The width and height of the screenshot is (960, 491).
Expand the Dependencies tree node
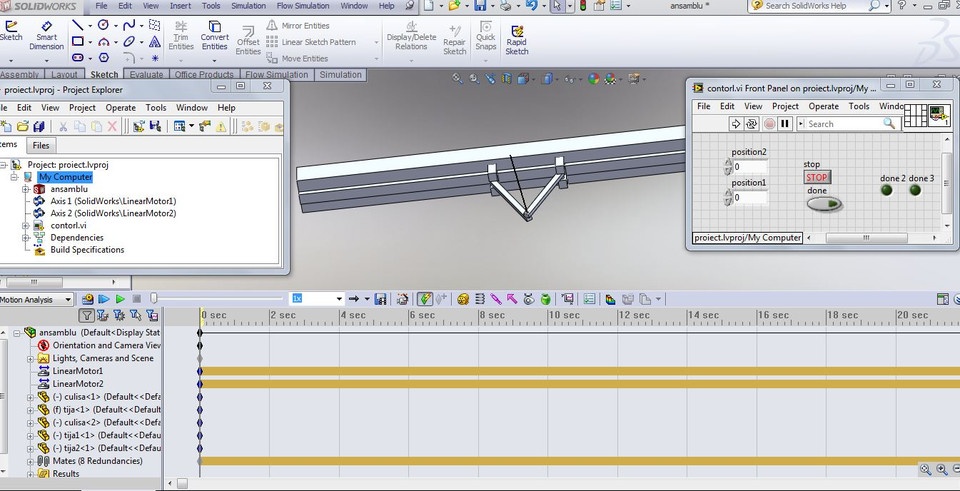(x=26, y=238)
